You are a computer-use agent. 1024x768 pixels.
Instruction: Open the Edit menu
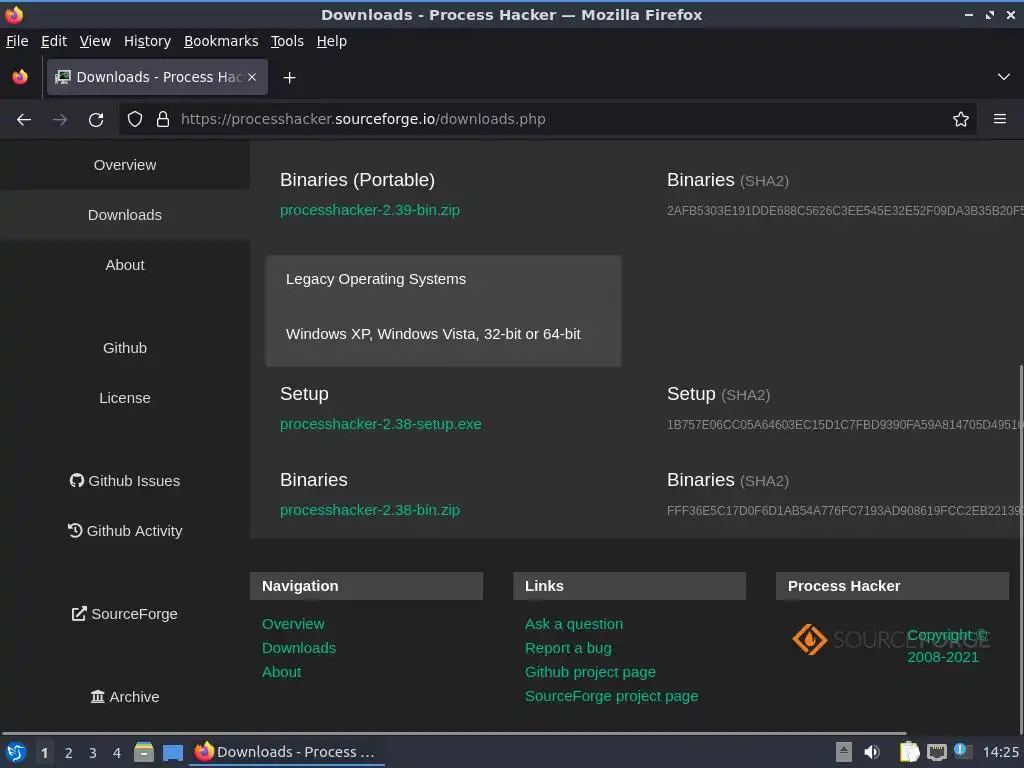point(54,41)
